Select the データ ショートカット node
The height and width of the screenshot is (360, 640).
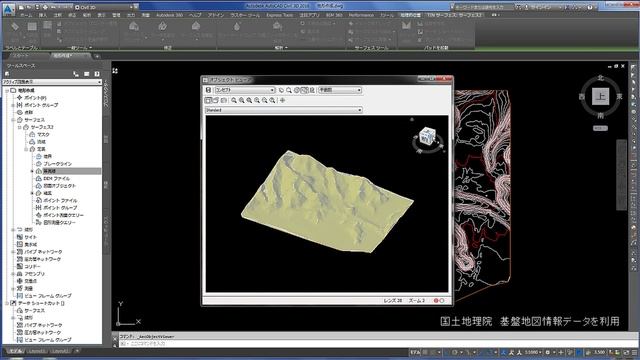click(x=41, y=303)
